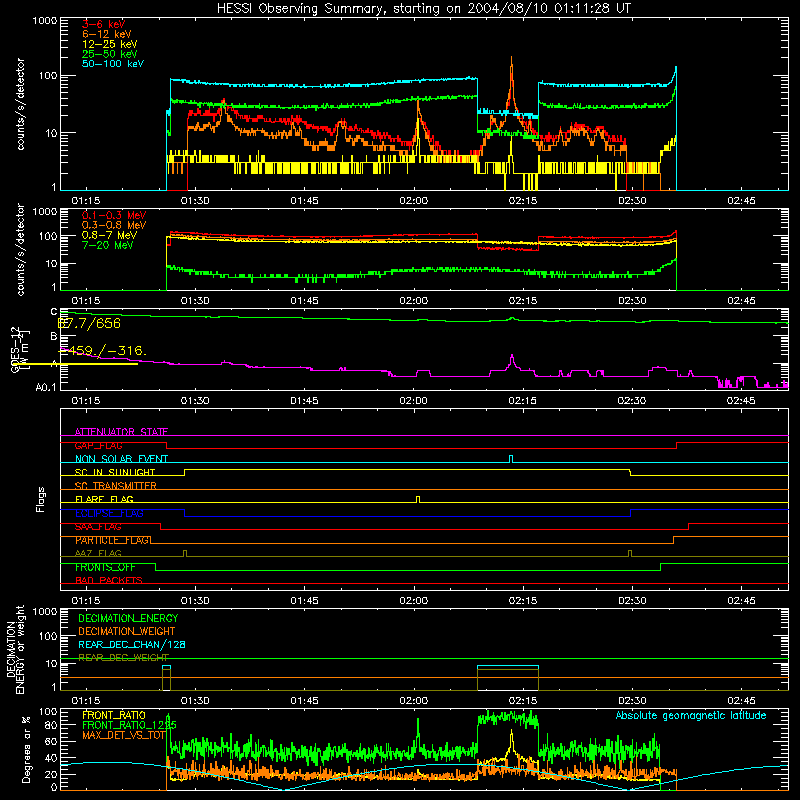Select the ATTENUATOR_STATE flag label
Image resolution: width=800 pixels, height=800 pixels.
tap(121, 432)
